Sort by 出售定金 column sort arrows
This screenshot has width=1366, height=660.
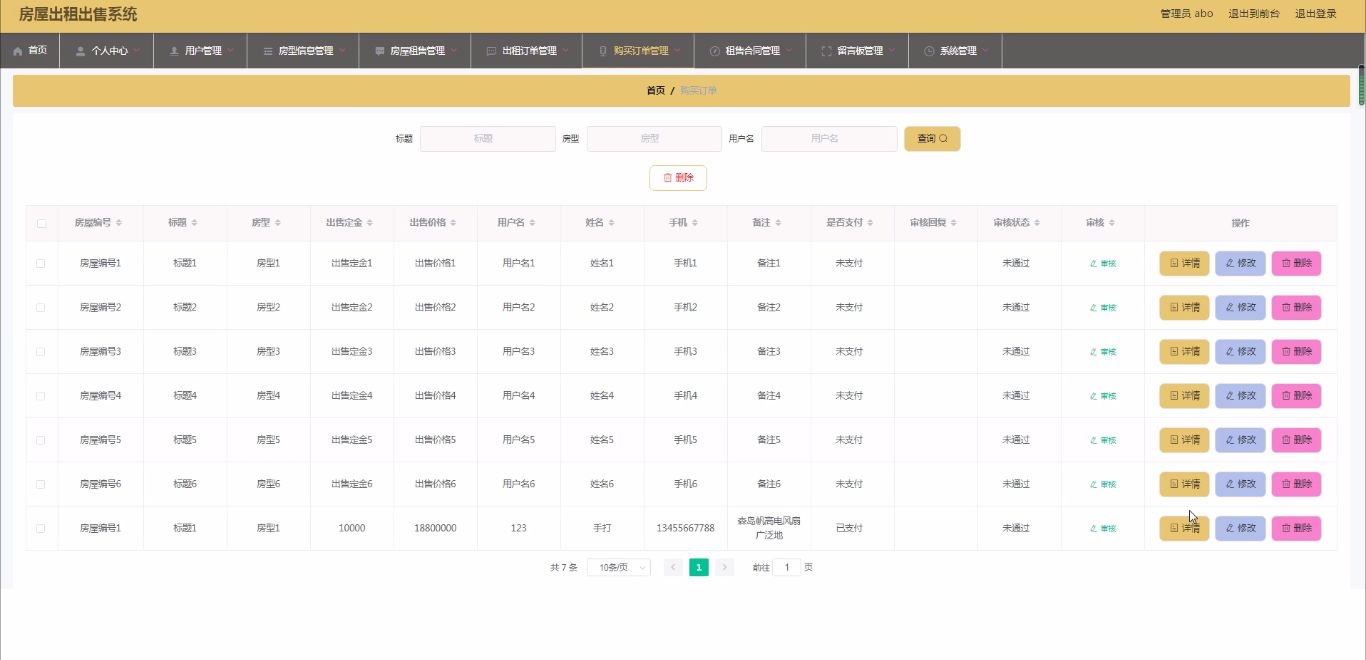[x=372, y=223]
